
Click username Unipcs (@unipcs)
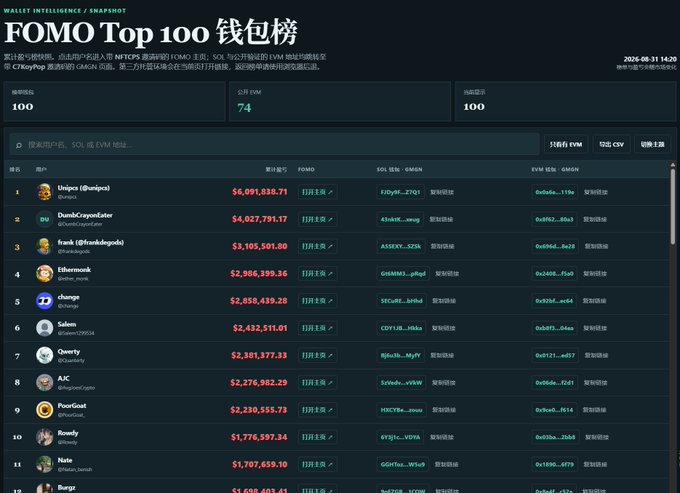[x=84, y=188]
